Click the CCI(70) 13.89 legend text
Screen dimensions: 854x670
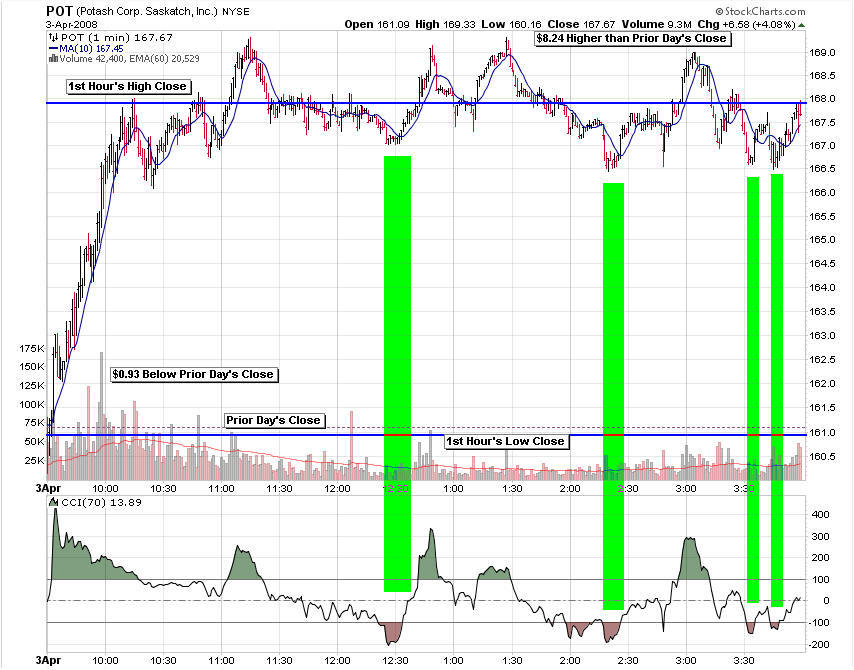pos(101,502)
